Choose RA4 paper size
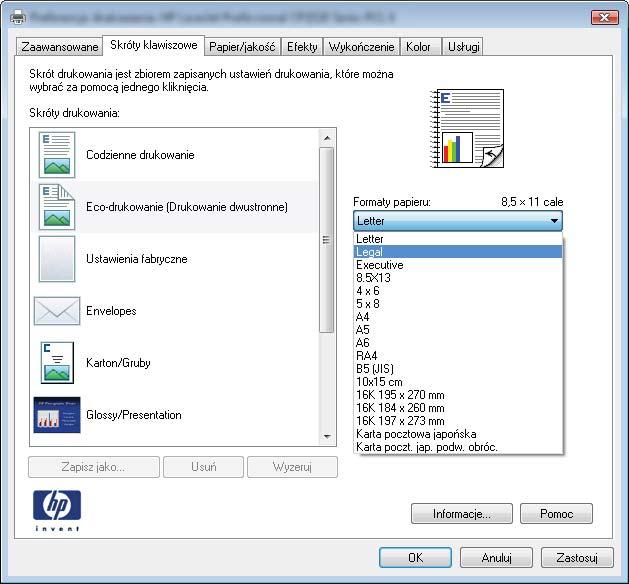The width and height of the screenshot is (629, 584). point(458,356)
